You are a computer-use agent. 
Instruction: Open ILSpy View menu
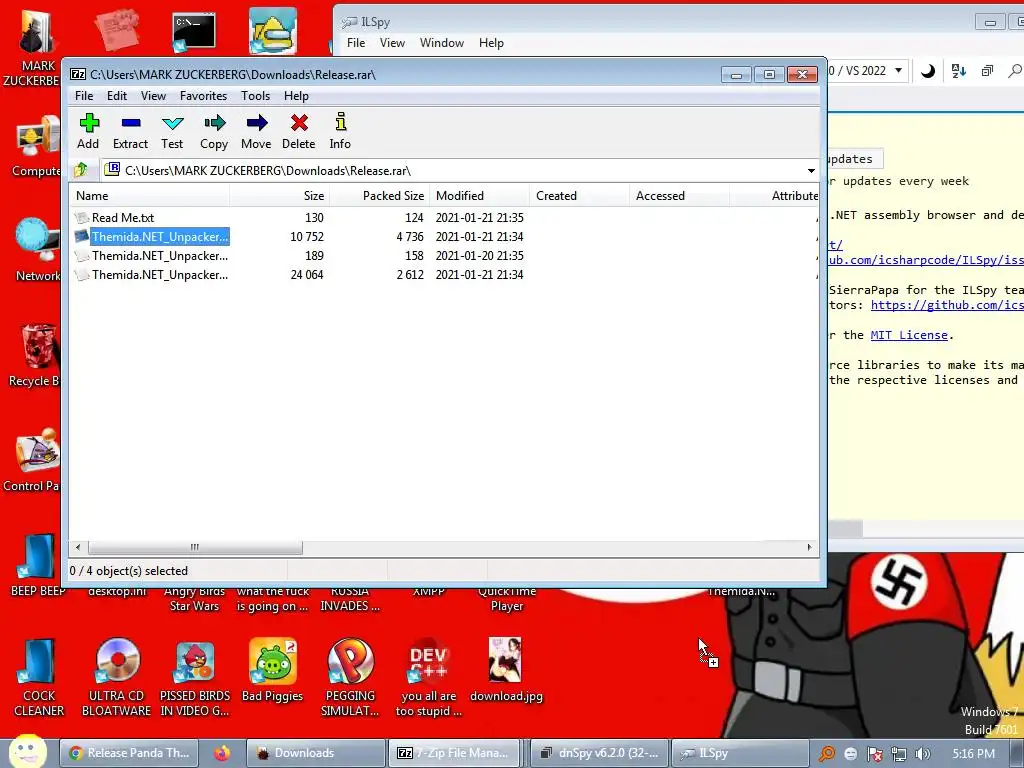click(x=392, y=43)
